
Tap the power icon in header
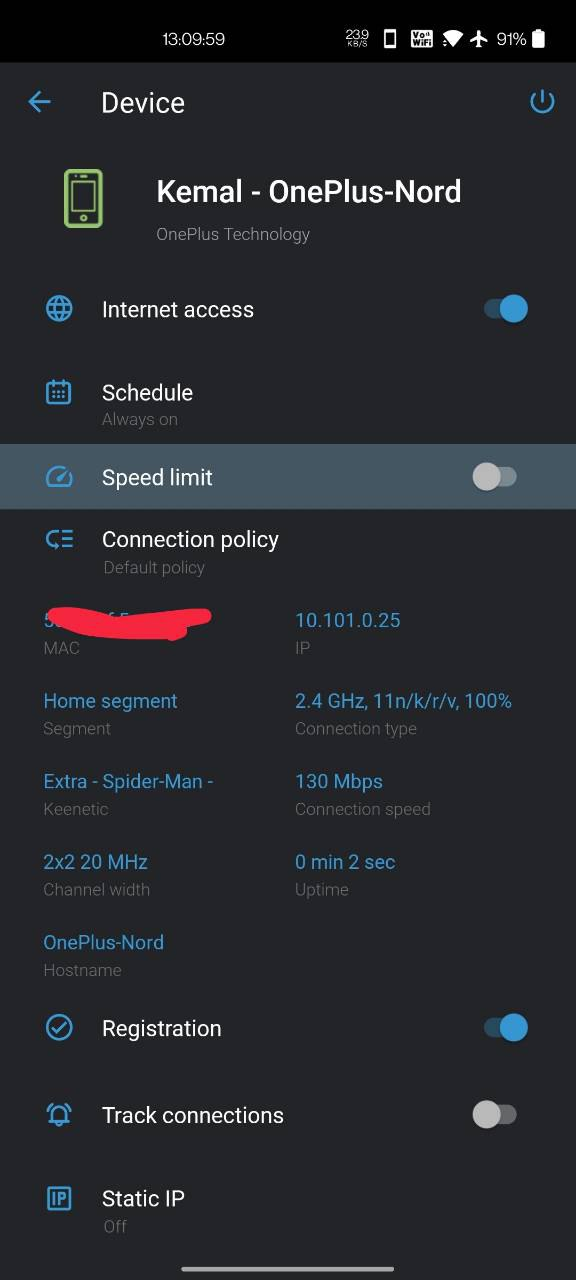tap(542, 101)
